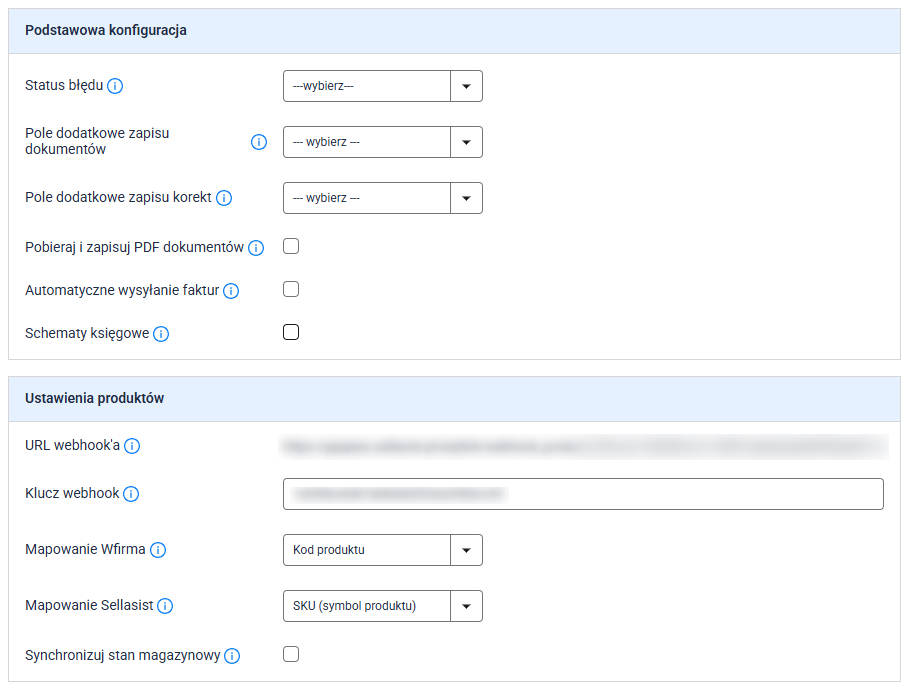Show Schematy księgowe info tooltip
This screenshot has height=691, width=909.
(161, 334)
